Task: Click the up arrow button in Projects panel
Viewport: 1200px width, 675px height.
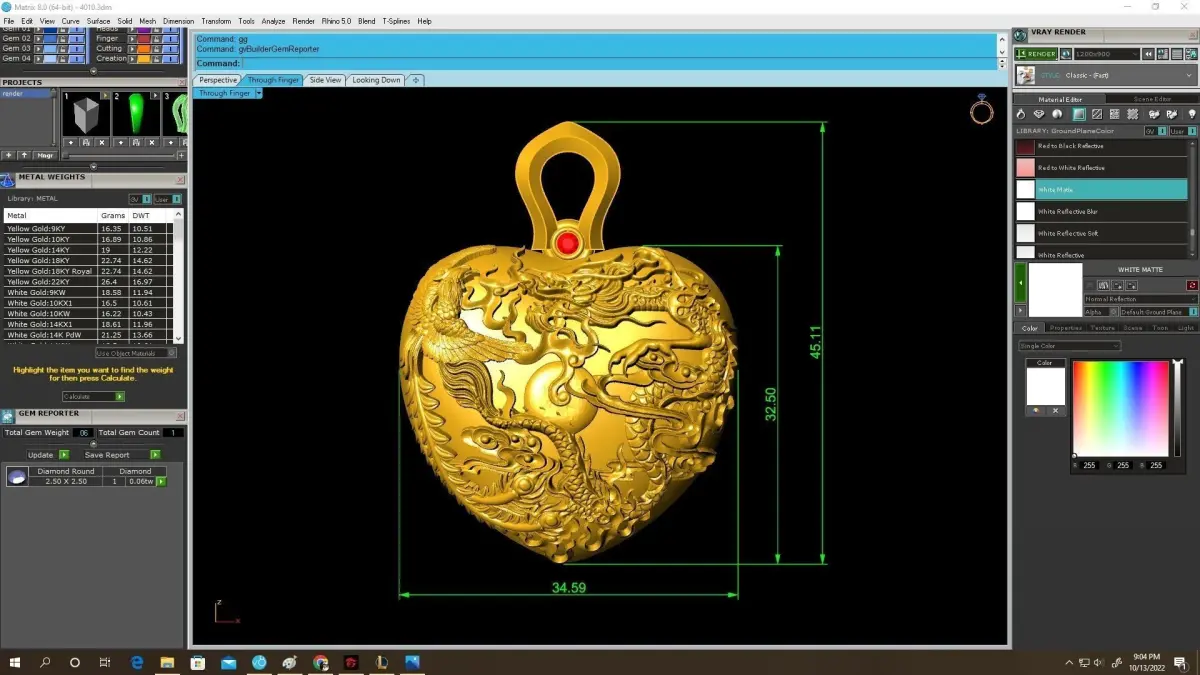Action: click(24, 155)
